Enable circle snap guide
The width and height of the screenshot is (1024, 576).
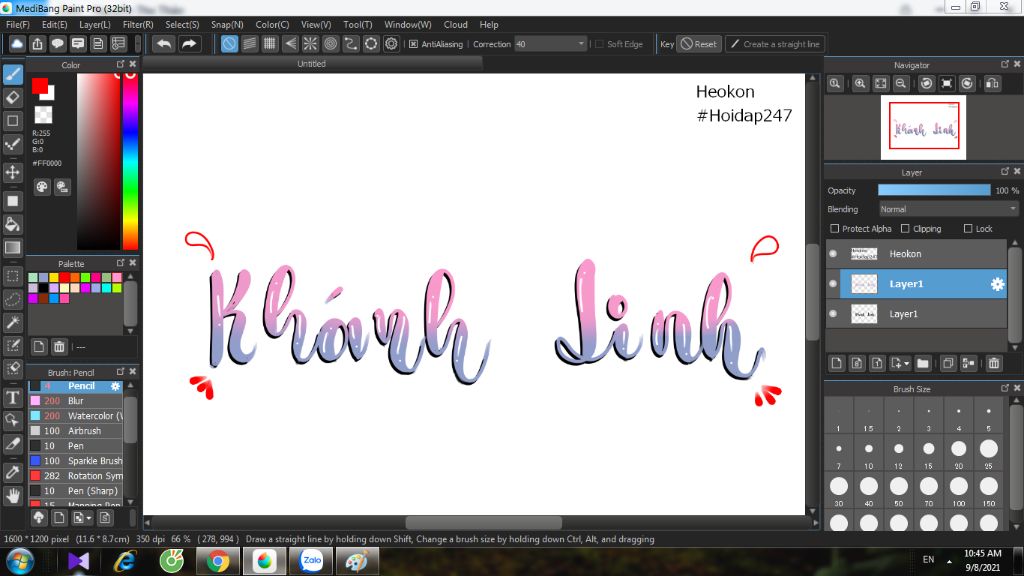pos(330,44)
